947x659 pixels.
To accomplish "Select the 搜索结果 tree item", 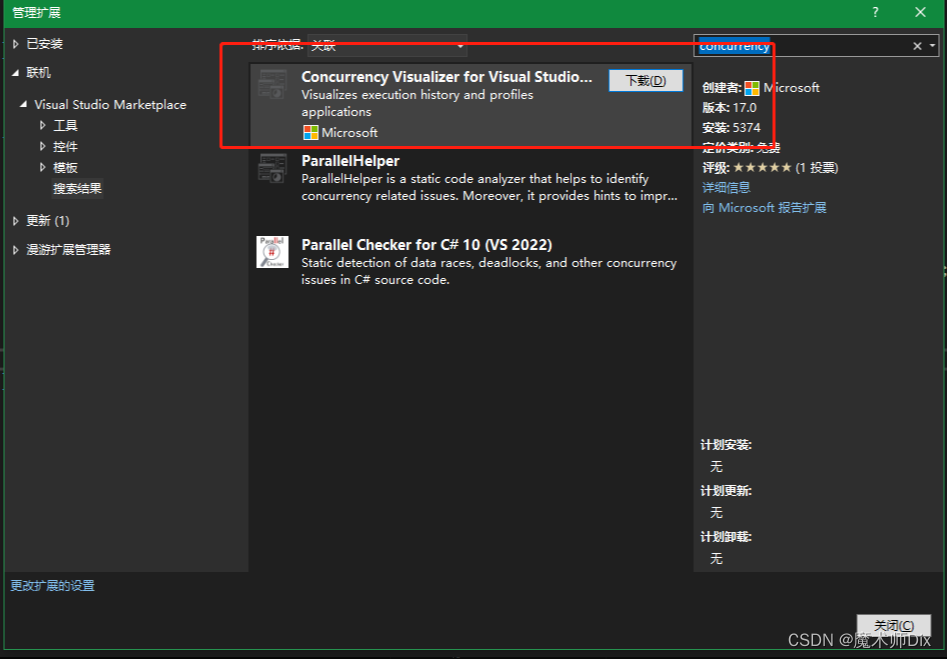I will (x=77, y=188).
